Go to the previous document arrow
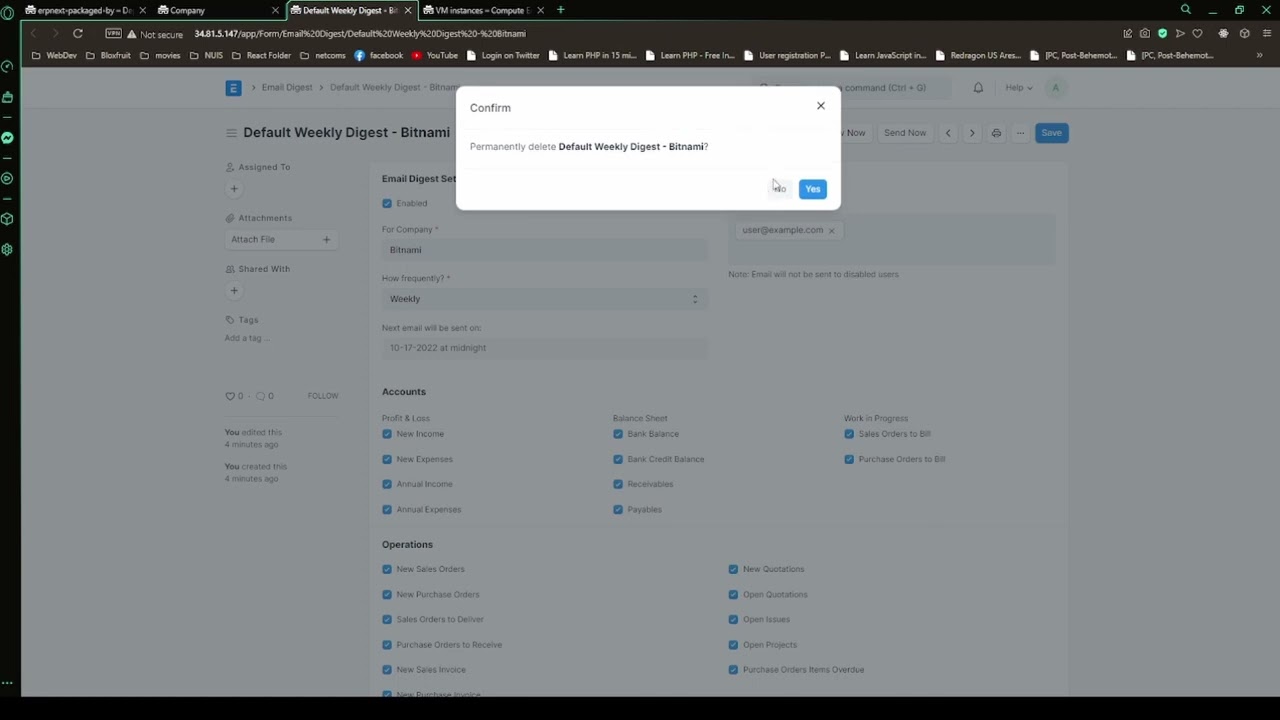The image size is (1280, 720). pyautogui.click(x=948, y=133)
